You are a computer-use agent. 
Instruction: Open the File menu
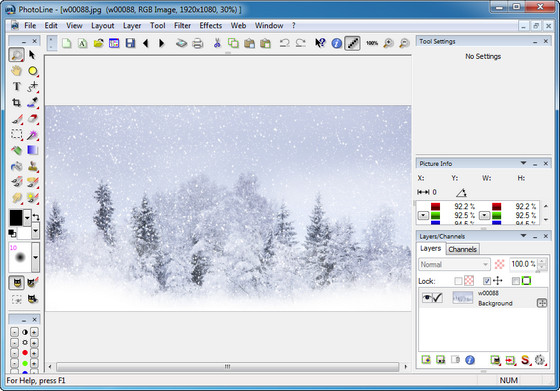[x=30, y=26]
